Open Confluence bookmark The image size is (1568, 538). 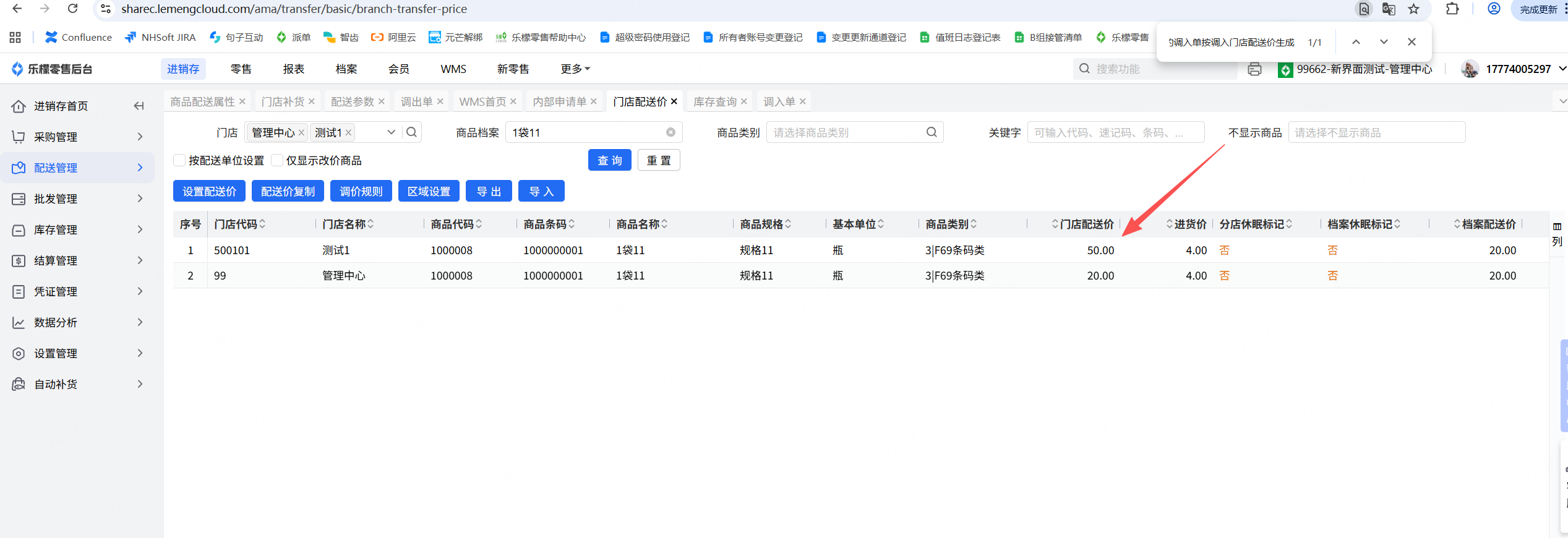pyautogui.click(x=79, y=37)
